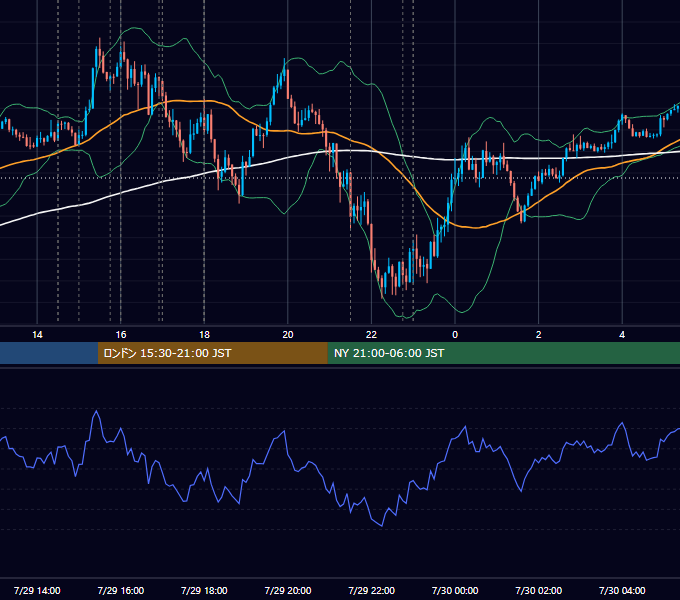Click the 7/30 02:00 time label

pyautogui.click(x=539, y=590)
